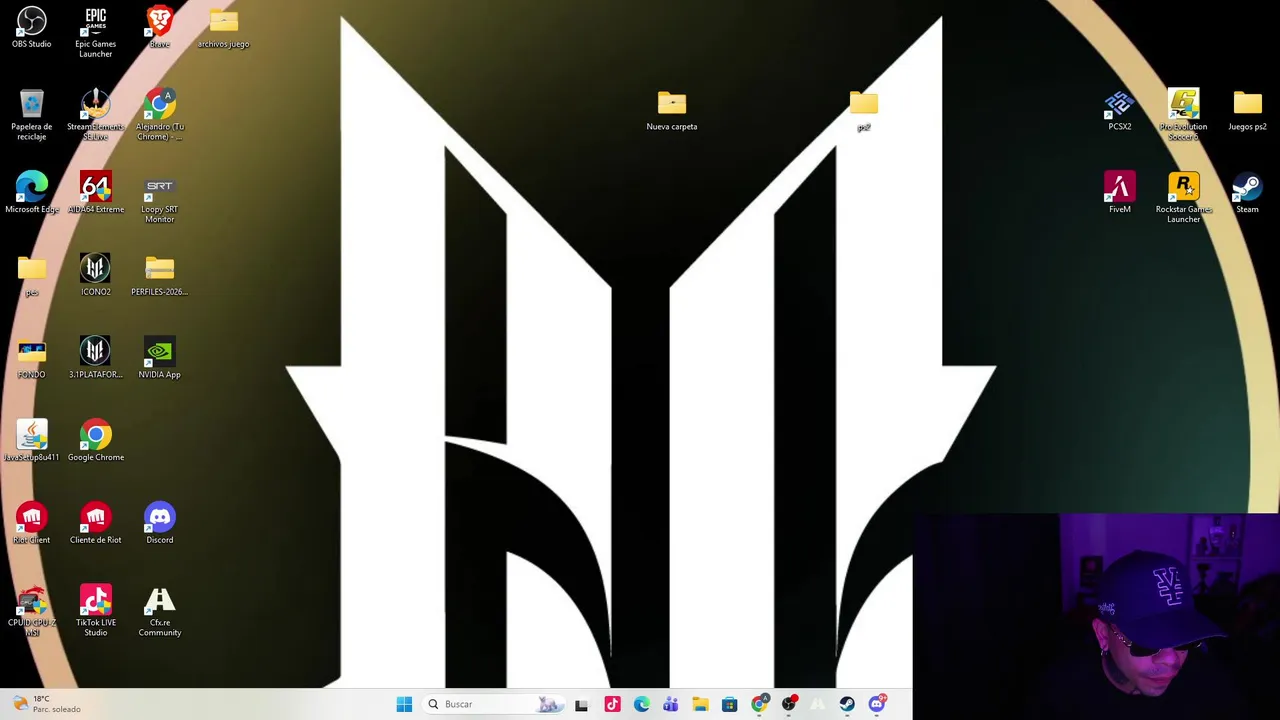
Task: Open the Google Chrome desktop shortcut
Action: pos(95,441)
